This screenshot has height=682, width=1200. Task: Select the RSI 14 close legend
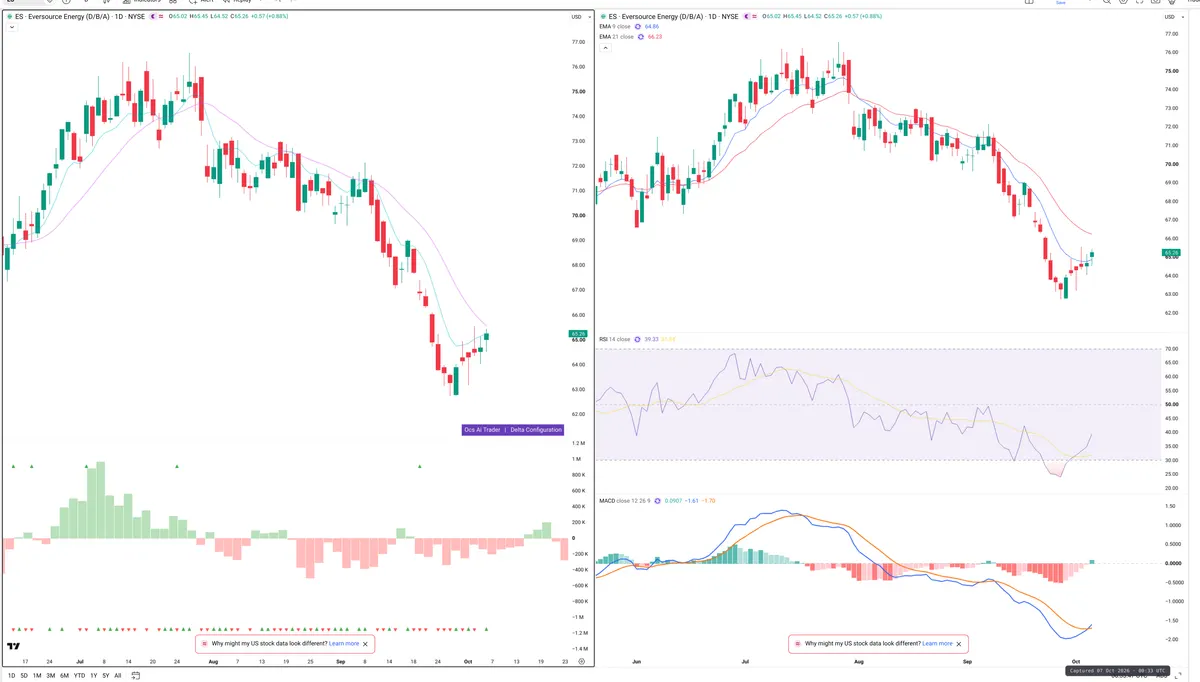614,339
